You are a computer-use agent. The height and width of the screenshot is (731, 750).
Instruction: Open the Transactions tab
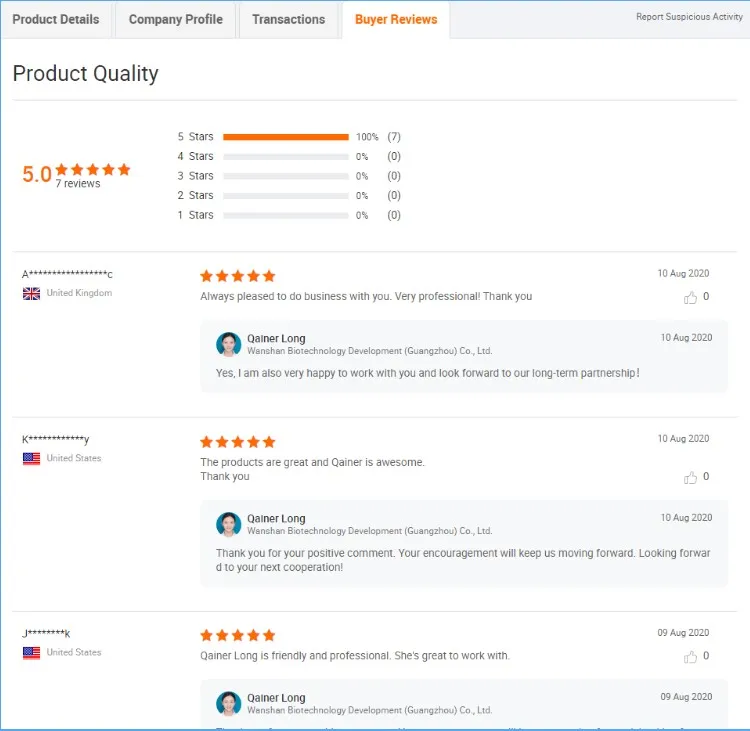click(x=288, y=19)
